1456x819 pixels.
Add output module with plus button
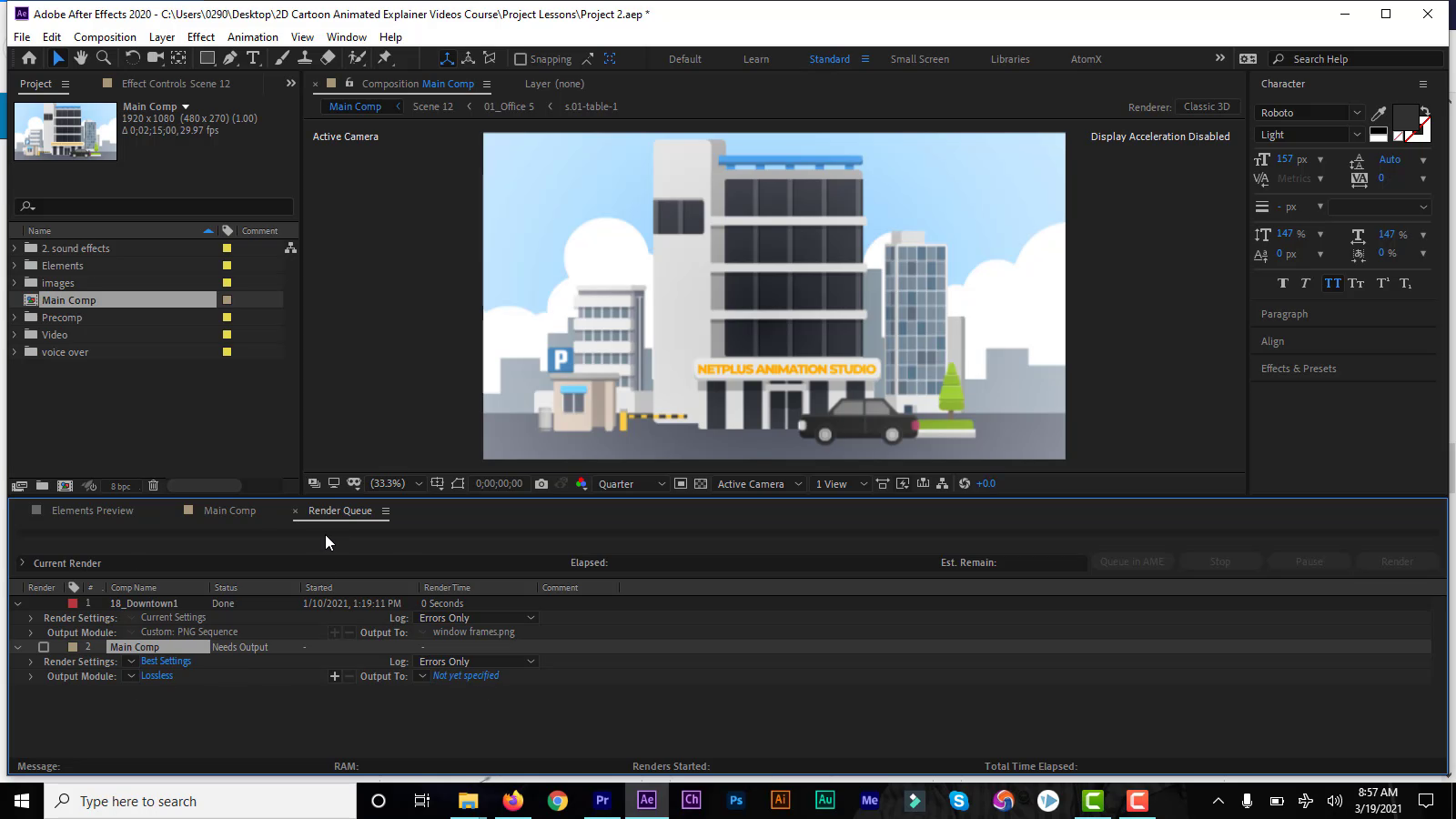(334, 676)
